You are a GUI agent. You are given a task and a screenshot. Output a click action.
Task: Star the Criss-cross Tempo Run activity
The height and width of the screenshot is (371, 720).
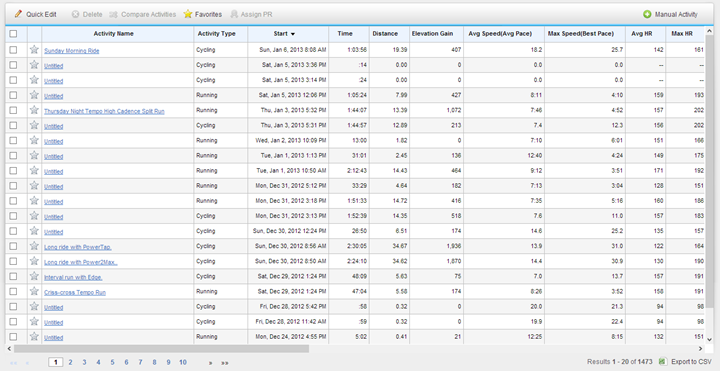pos(34,292)
